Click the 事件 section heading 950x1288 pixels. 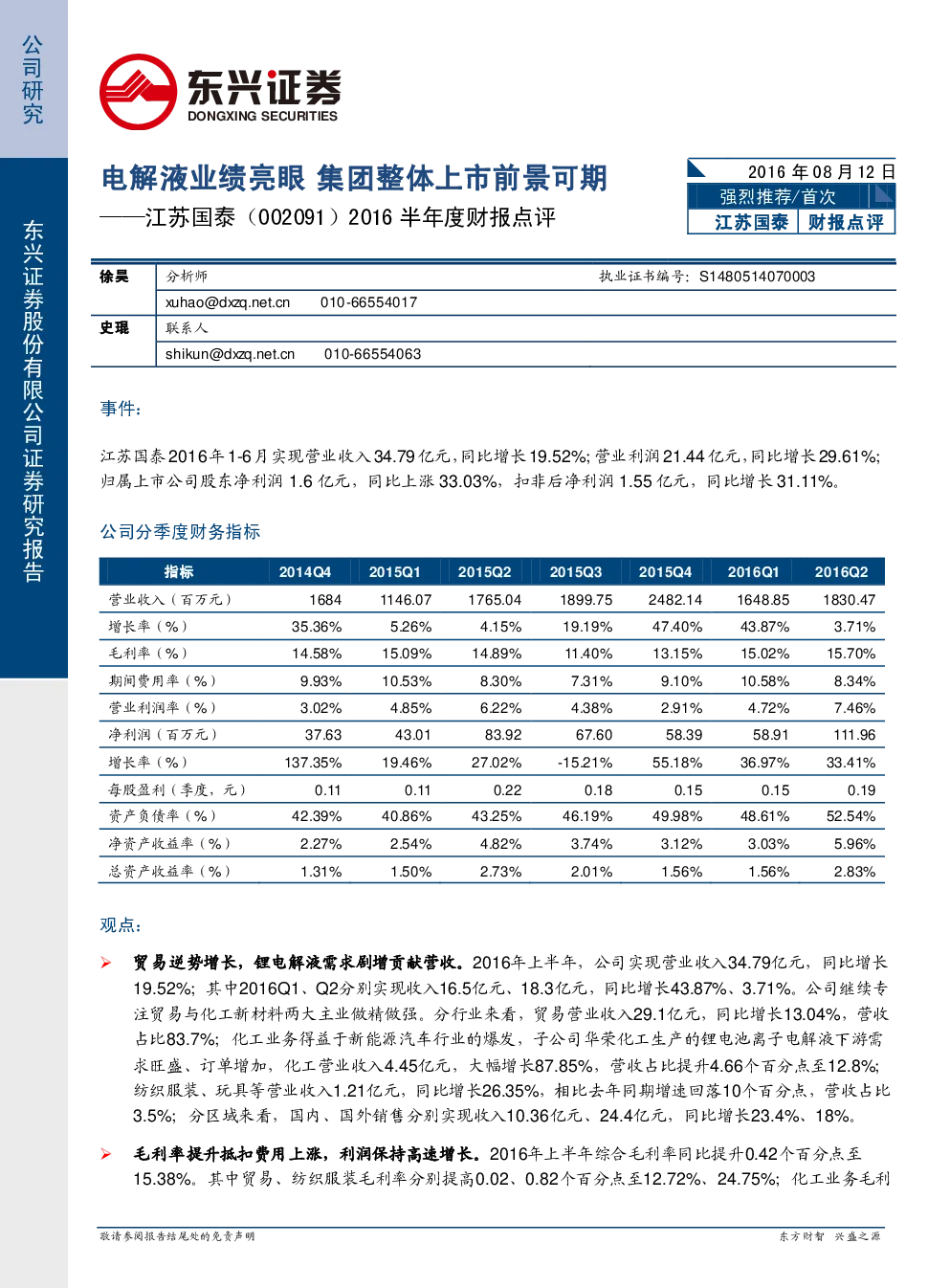pyautogui.click(x=122, y=409)
